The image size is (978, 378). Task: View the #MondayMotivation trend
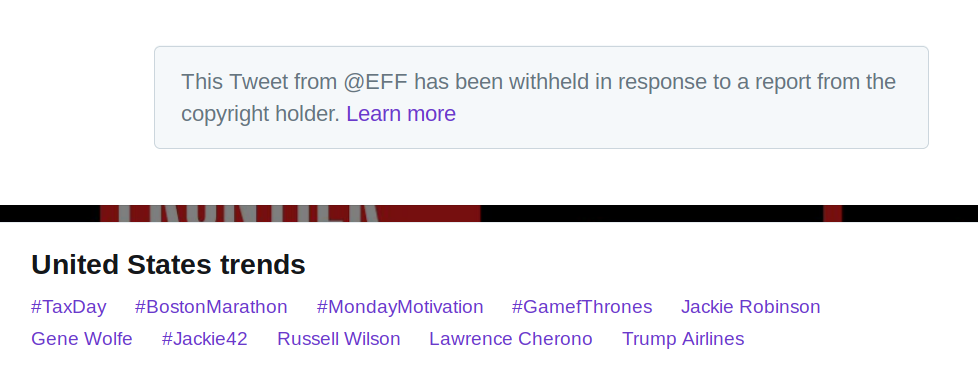click(x=400, y=307)
